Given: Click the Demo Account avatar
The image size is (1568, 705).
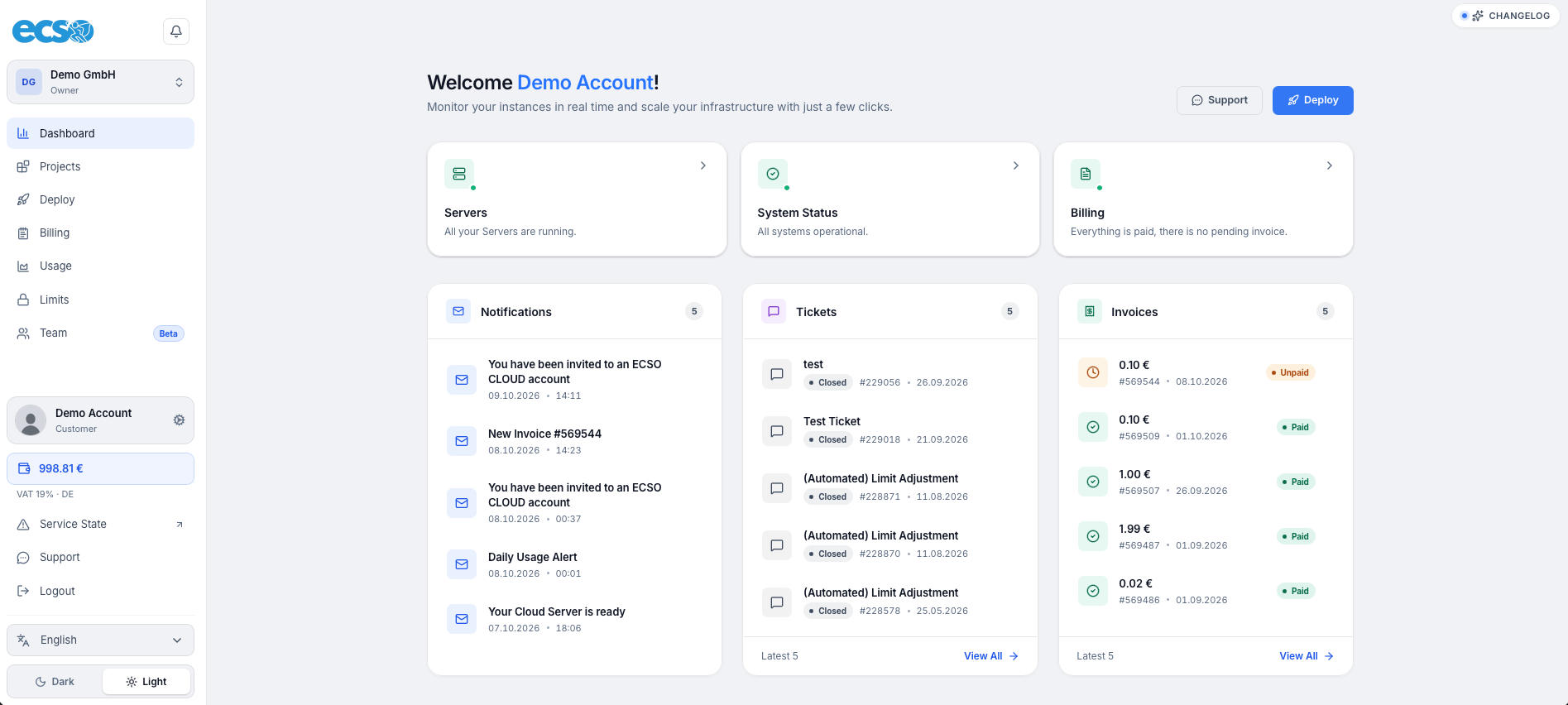Looking at the screenshot, I should click(x=31, y=420).
